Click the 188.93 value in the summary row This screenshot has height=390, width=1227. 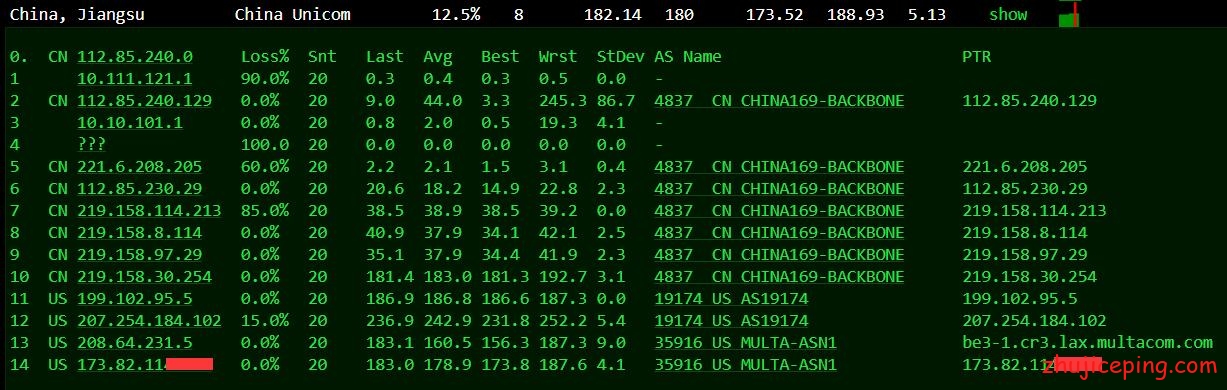click(x=856, y=15)
